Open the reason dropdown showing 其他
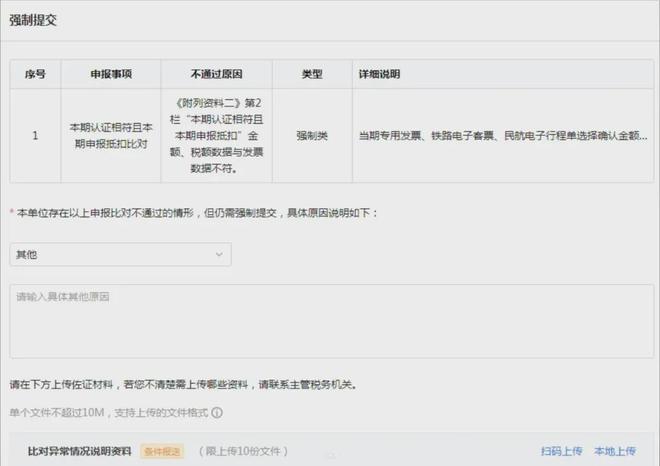This screenshot has height=466, width=660. [x=120, y=254]
